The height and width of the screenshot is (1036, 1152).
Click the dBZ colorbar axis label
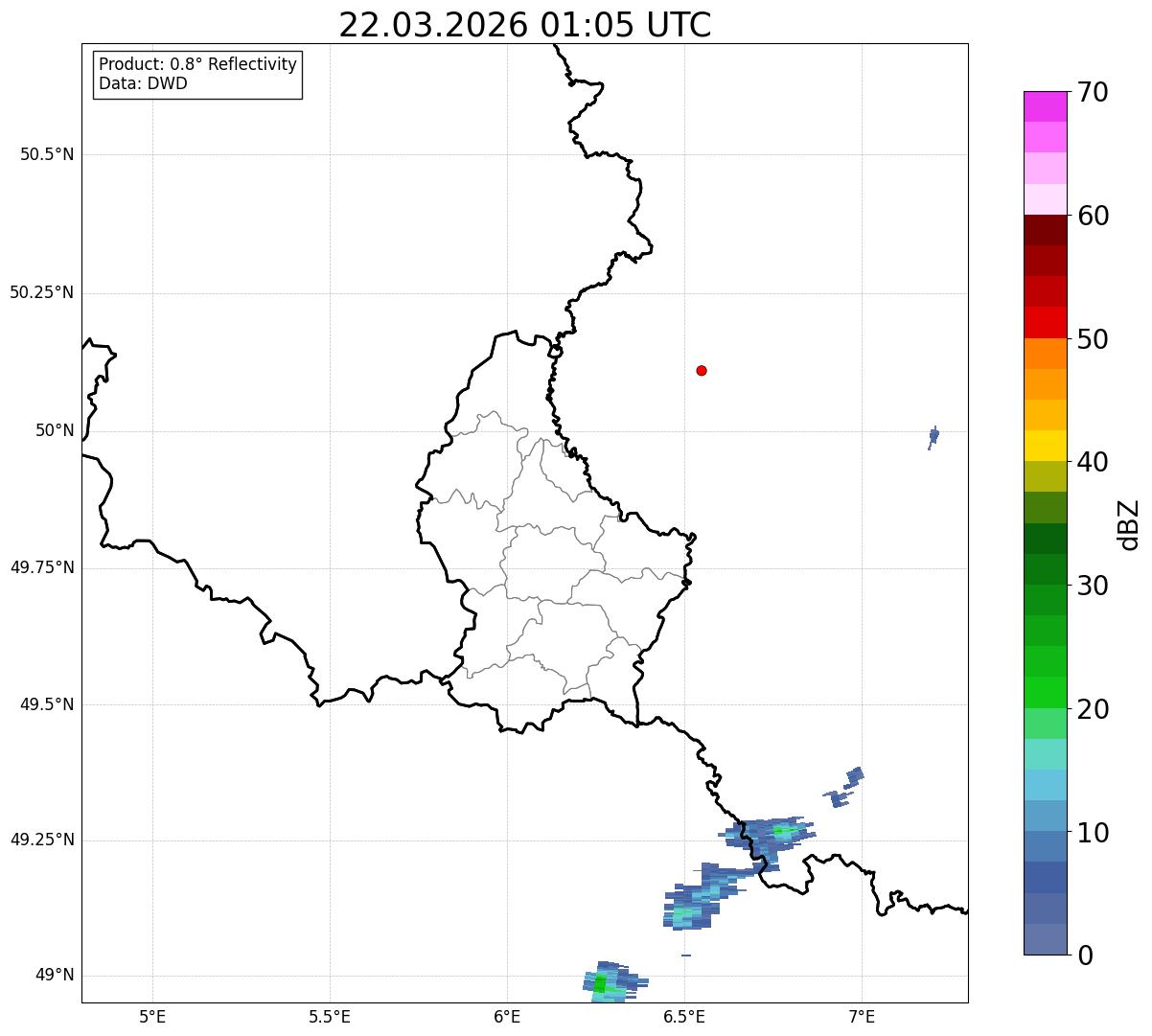1129,523
